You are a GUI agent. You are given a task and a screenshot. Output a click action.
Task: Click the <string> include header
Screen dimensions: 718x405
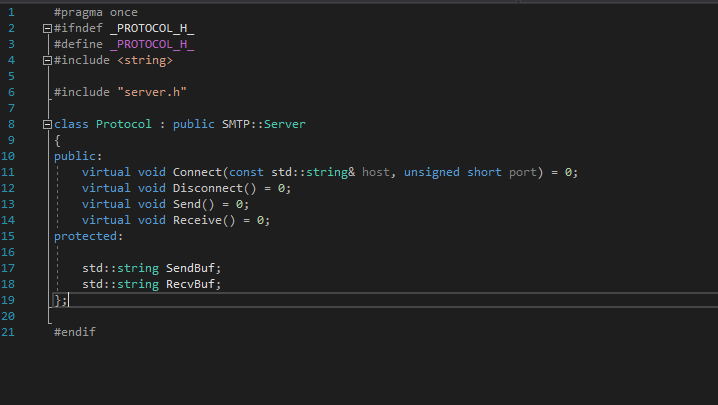tap(145, 60)
